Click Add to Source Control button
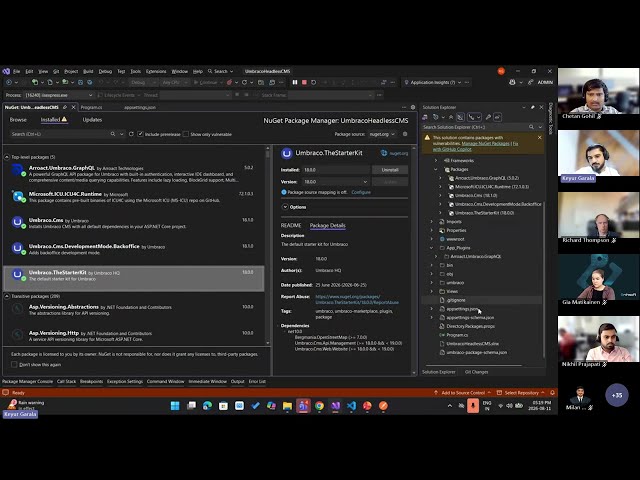Viewport: 640px width, 480px height. tap(462, 393)
